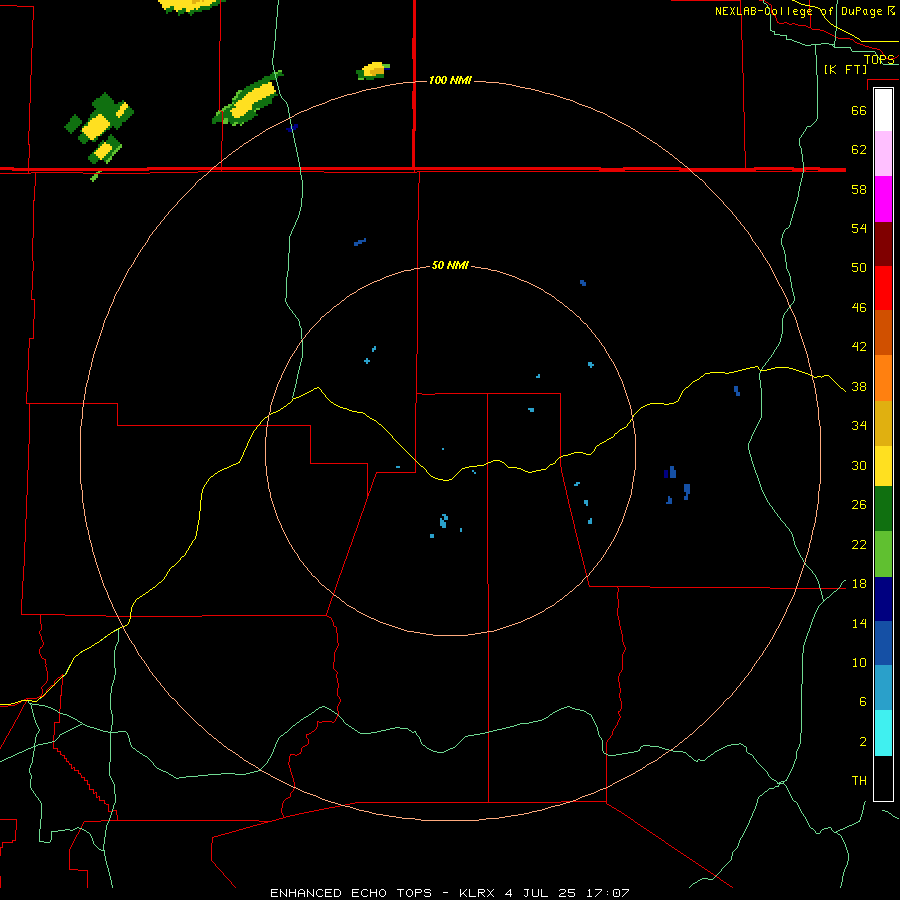The image size is (900, 900).
Task: Click the 6 legend value
Action: tap(862, 702)
